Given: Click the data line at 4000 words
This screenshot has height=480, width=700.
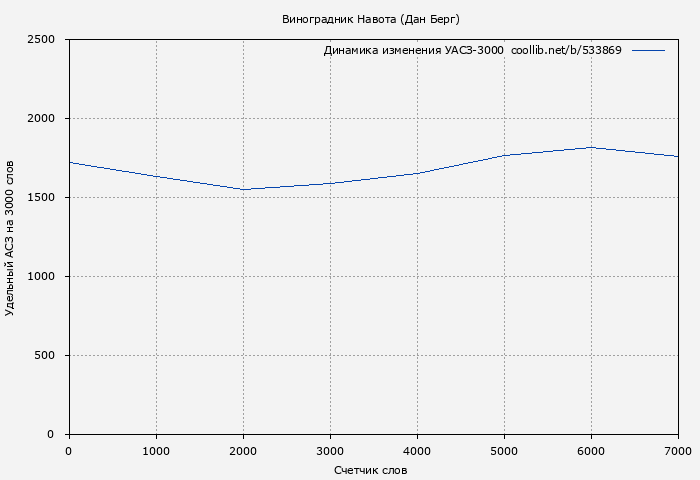Looking at the screenshot, I should point(417,173).
